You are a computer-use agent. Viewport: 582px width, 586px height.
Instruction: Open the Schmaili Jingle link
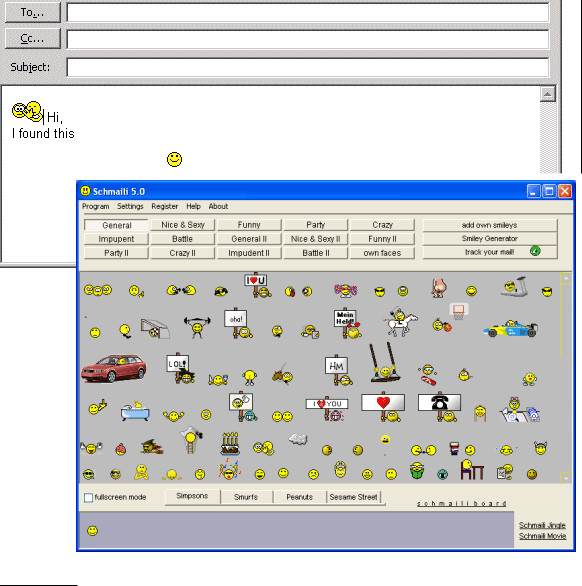coord(542,525)
